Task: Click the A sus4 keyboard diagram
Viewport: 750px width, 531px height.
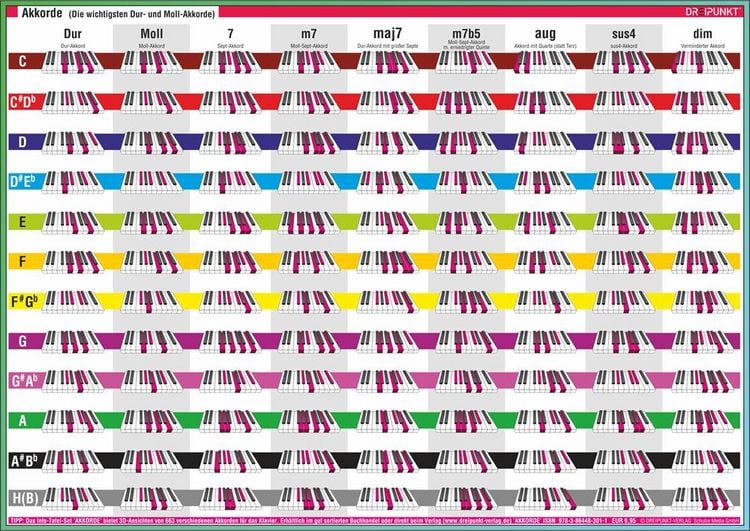Action: (x=624, y=421)
